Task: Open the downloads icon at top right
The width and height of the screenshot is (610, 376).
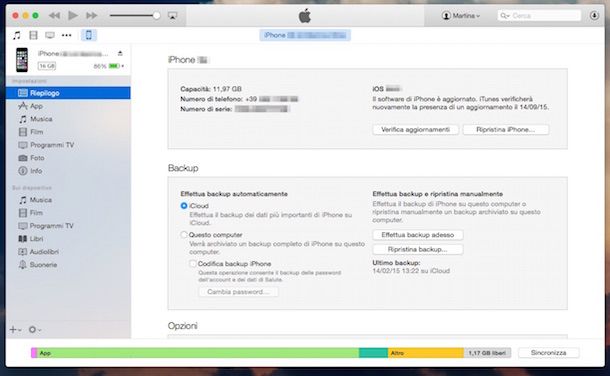Action: click(x=594, y=16)
